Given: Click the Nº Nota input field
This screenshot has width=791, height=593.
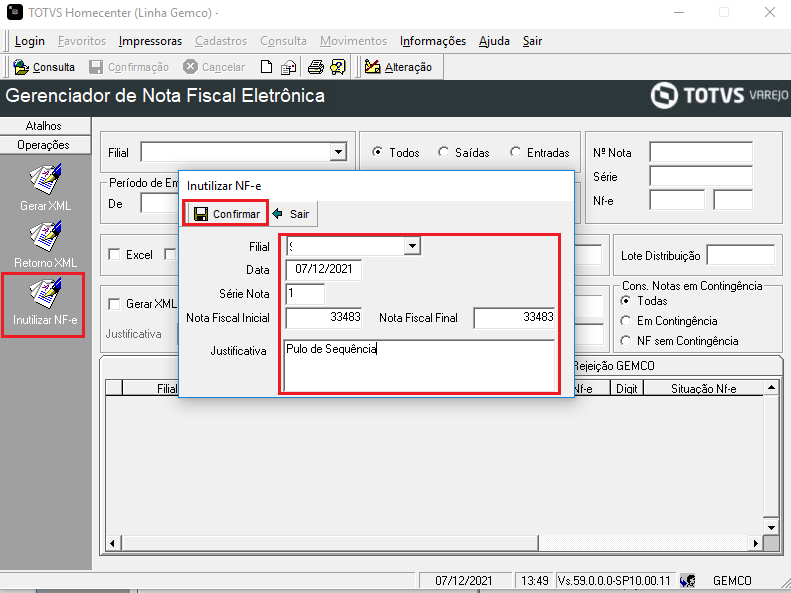Looking at the screenshot, I should (701, 152).
